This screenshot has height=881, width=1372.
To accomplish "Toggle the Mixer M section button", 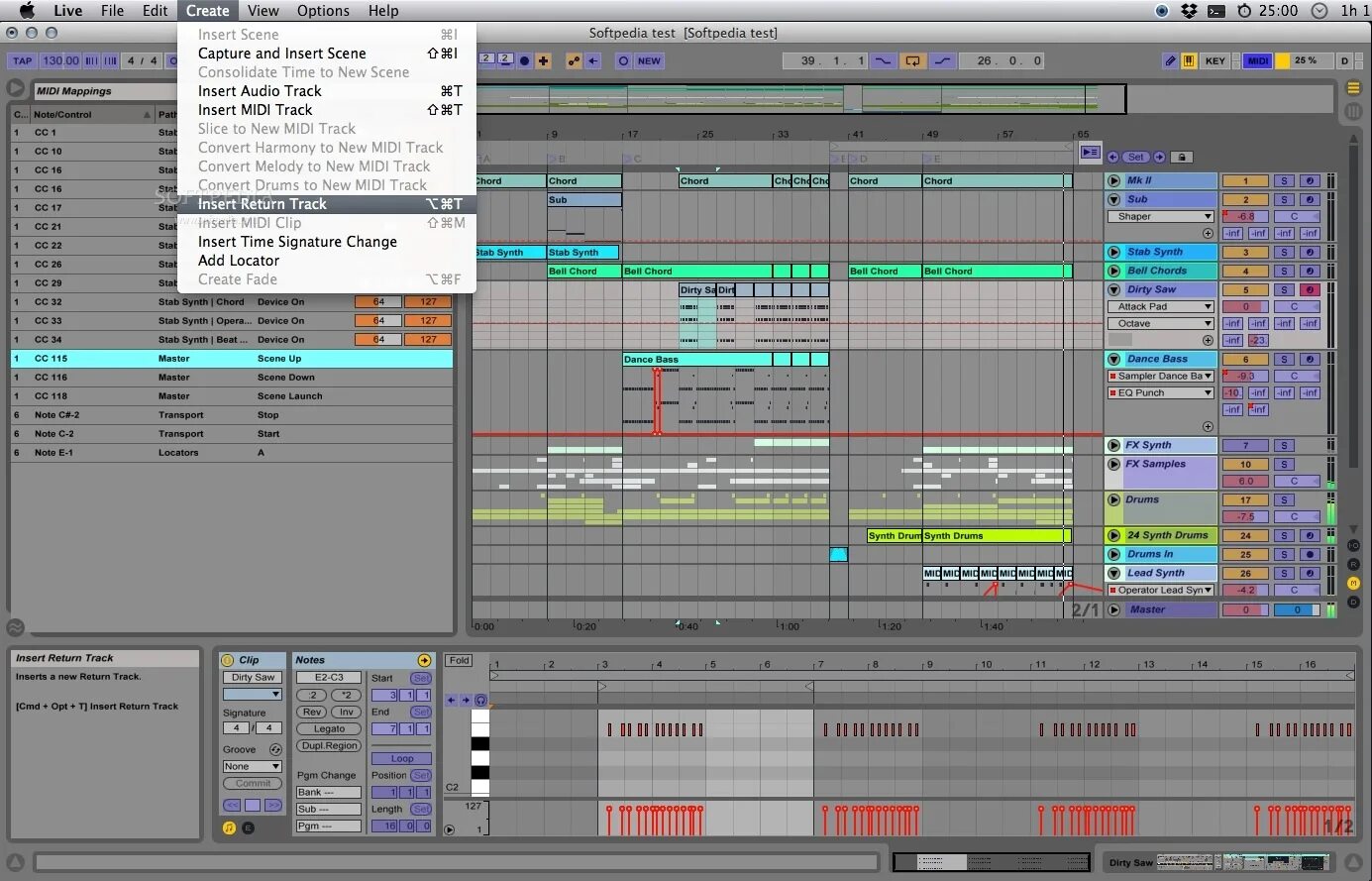I will coord(1353,584).
